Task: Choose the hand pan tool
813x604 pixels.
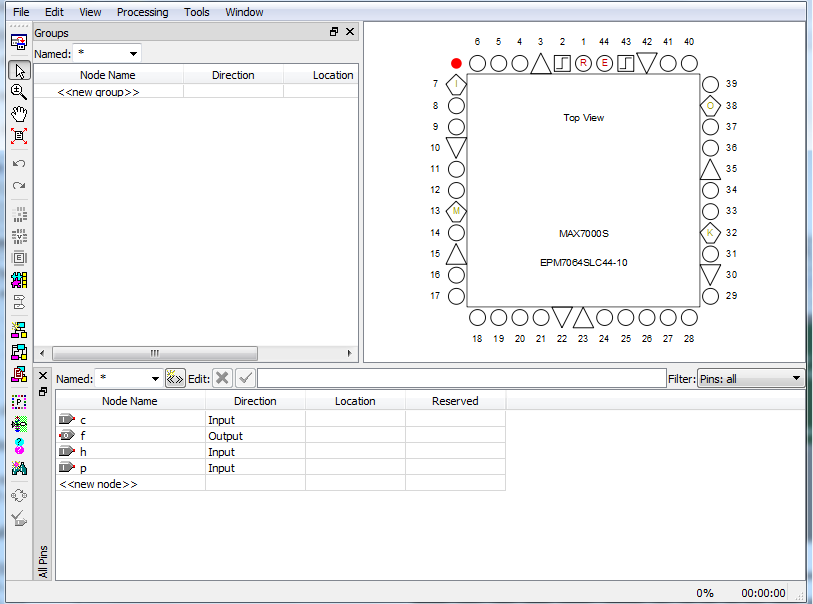Action: point(19,114)
